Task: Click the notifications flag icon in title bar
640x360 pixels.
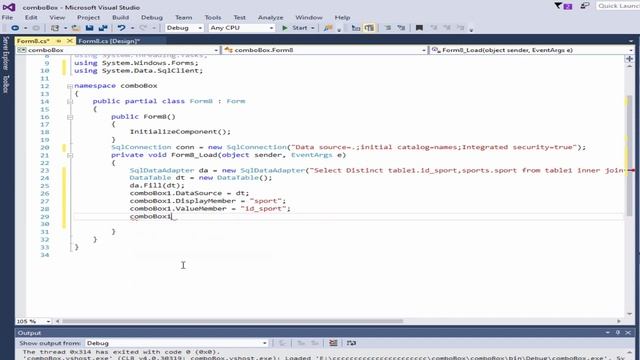Action: [563, 6]
